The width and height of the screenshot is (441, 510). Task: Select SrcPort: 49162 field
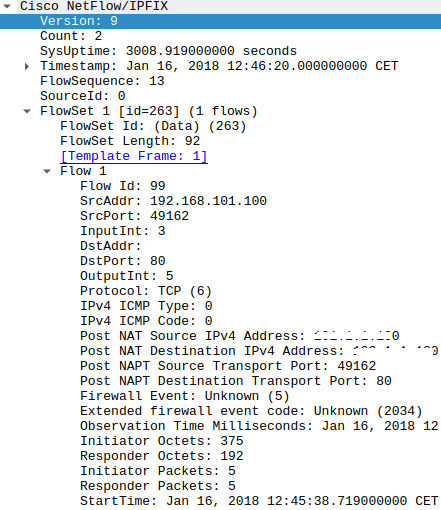pyautogui.click(x=220, y=216)
